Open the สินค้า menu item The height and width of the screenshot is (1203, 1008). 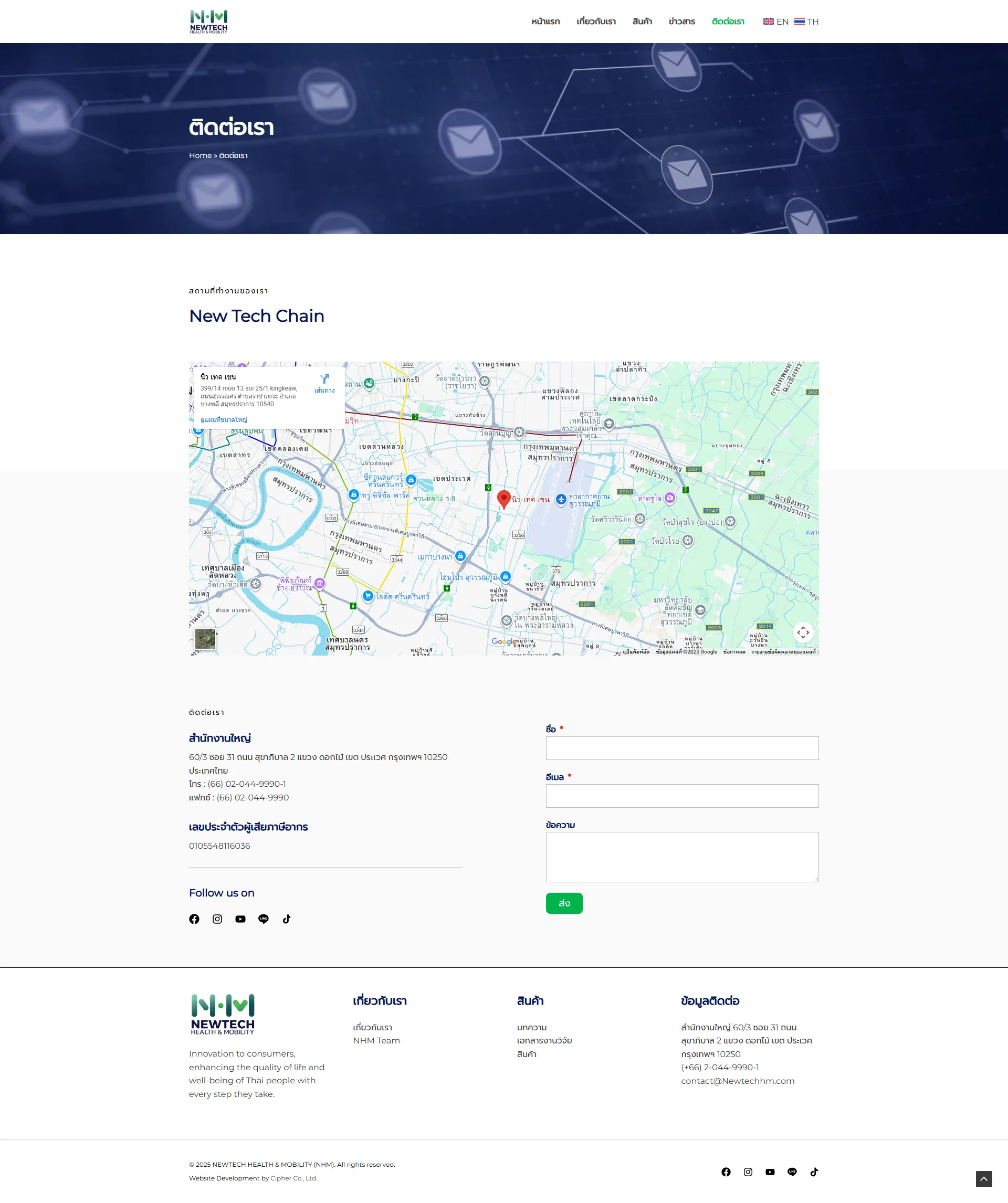click(642, 22)
